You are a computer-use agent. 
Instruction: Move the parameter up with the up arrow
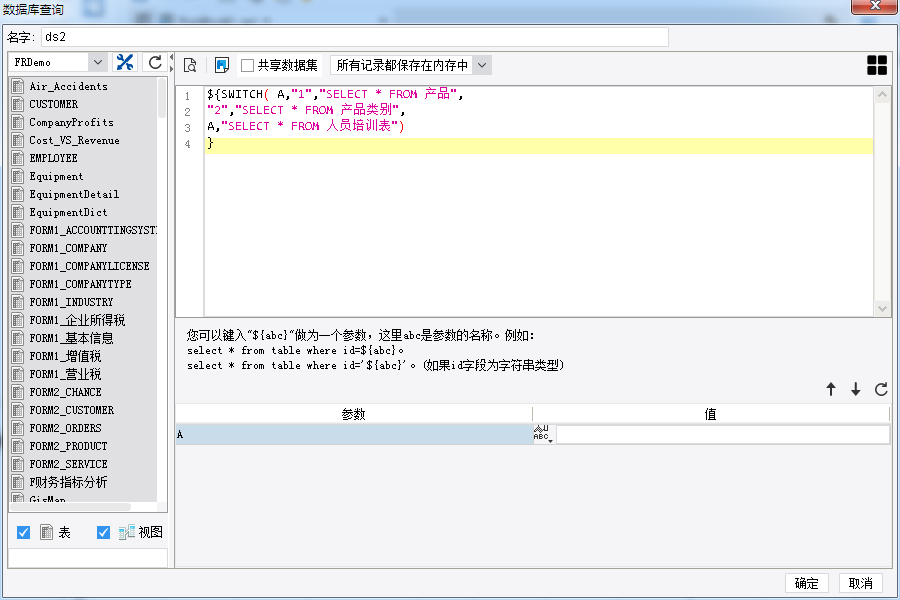click(831, 389)
